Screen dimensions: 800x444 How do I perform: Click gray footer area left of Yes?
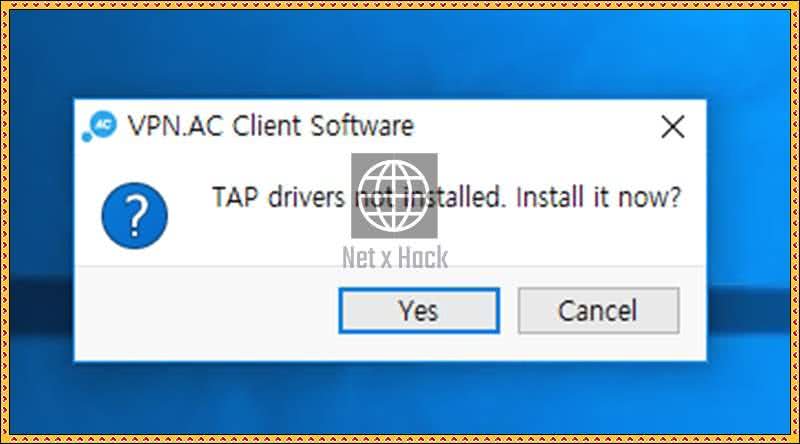click(204, 311)
